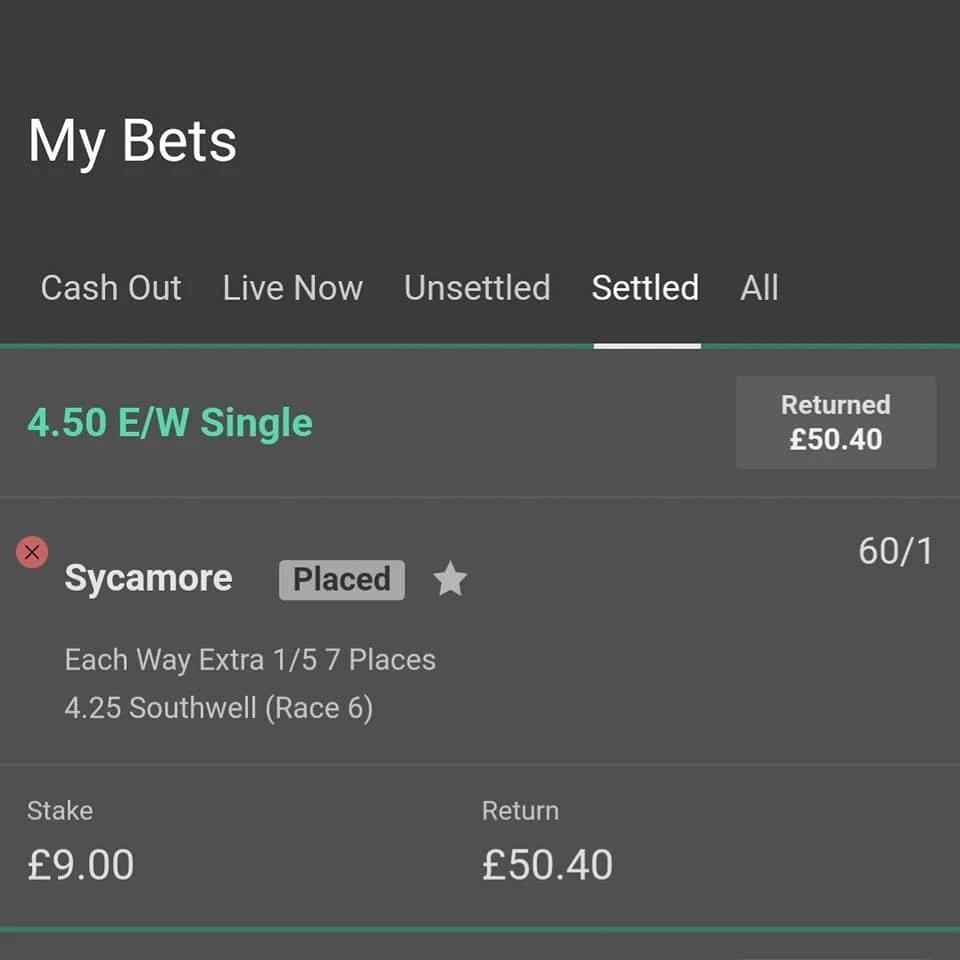Viewport: 960px width, 960px height.
Task: Click the red cross lost indicator icon
Action: pos(32,551)
